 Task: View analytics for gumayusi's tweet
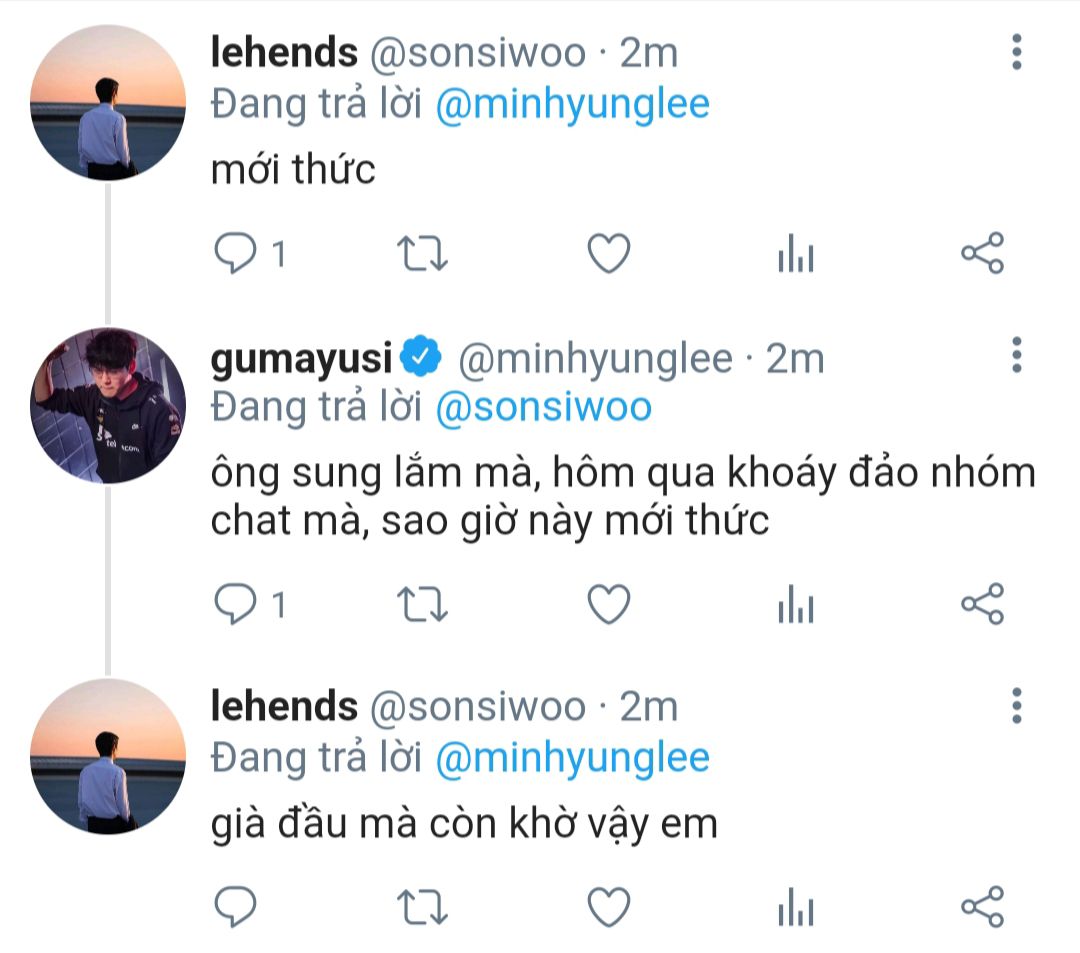point(795,606)
